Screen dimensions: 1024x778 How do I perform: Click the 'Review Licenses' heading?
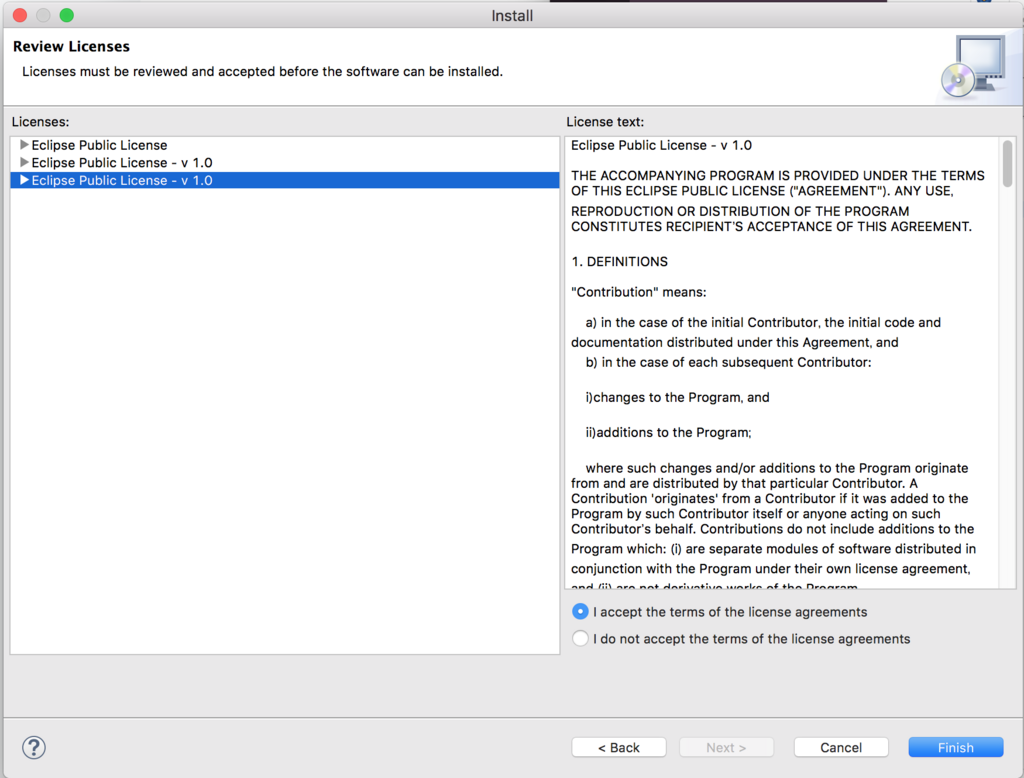click(71, 46)
